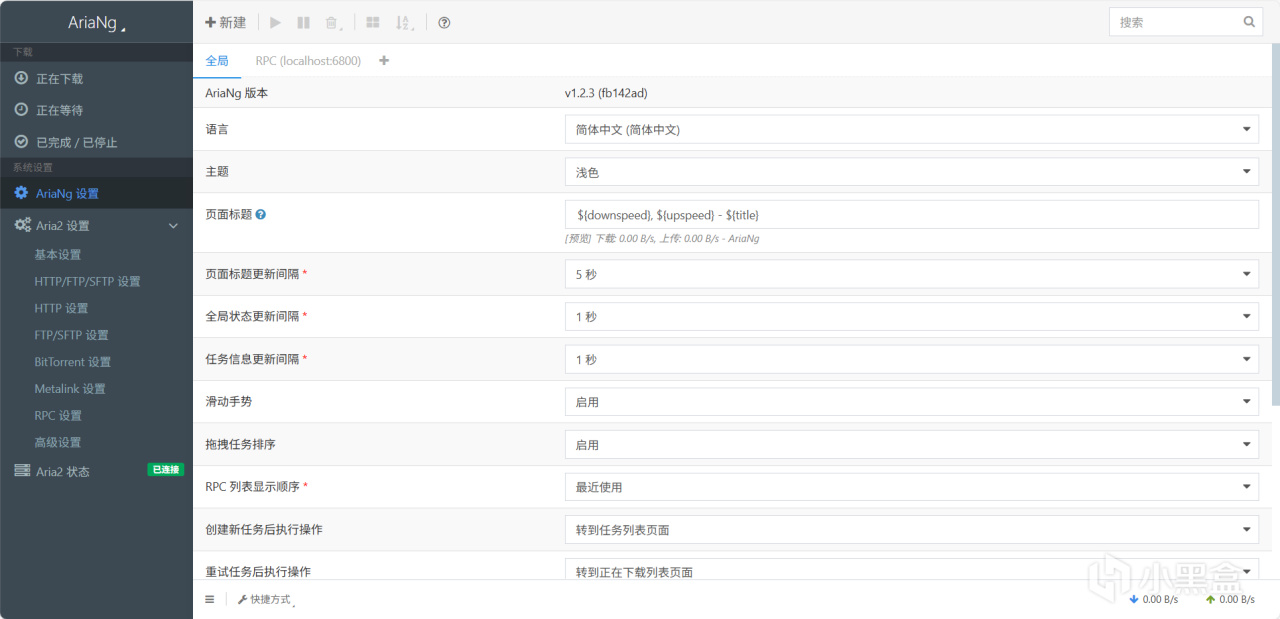Toggle sidebar with the hamburger icon
The image size is (1280, 619).
[210, 599]
